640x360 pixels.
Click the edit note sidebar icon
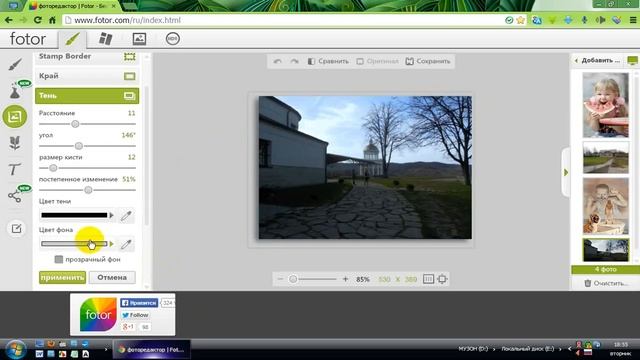click(x=16, y=229)
